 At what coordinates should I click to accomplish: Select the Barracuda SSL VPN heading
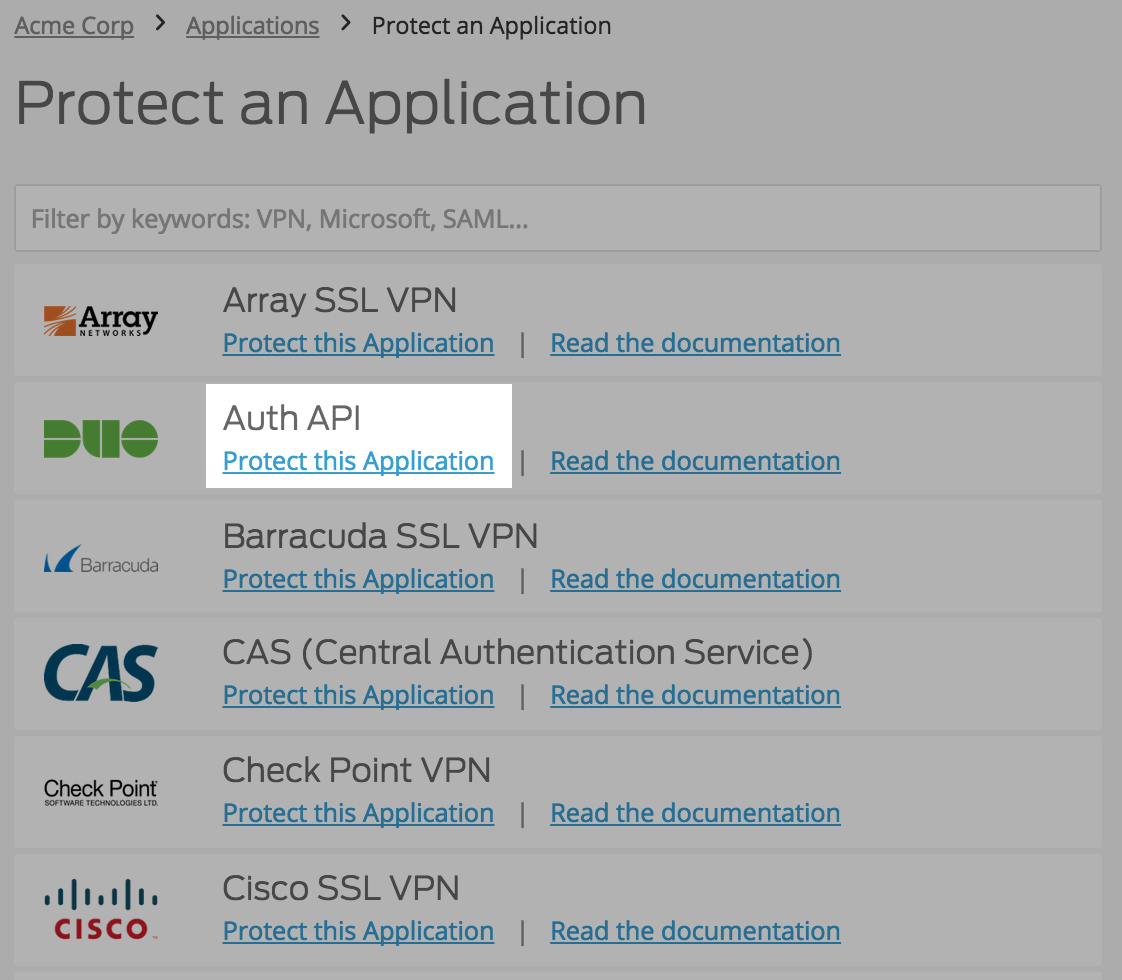(x=380, y=536)
